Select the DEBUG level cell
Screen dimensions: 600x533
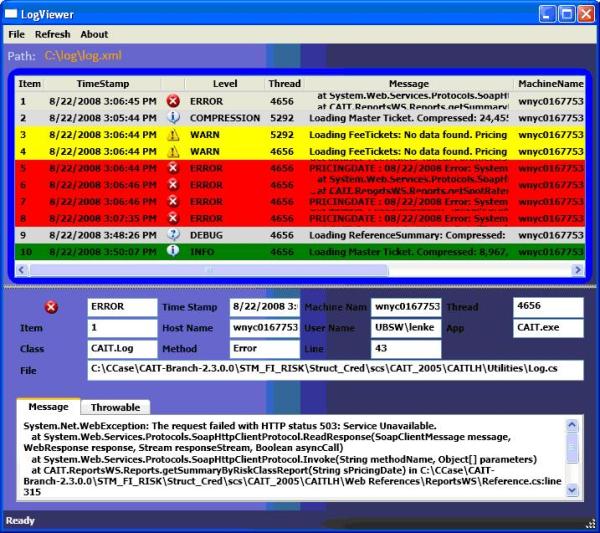click(x=206, y=235)
